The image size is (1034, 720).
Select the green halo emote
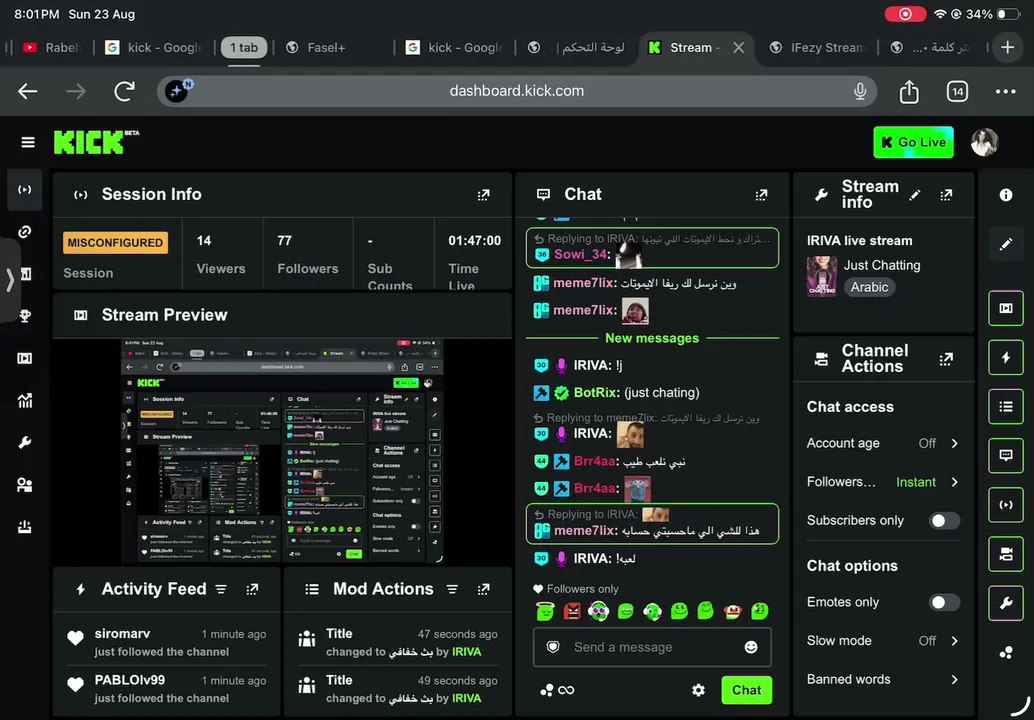pos(545,611)
